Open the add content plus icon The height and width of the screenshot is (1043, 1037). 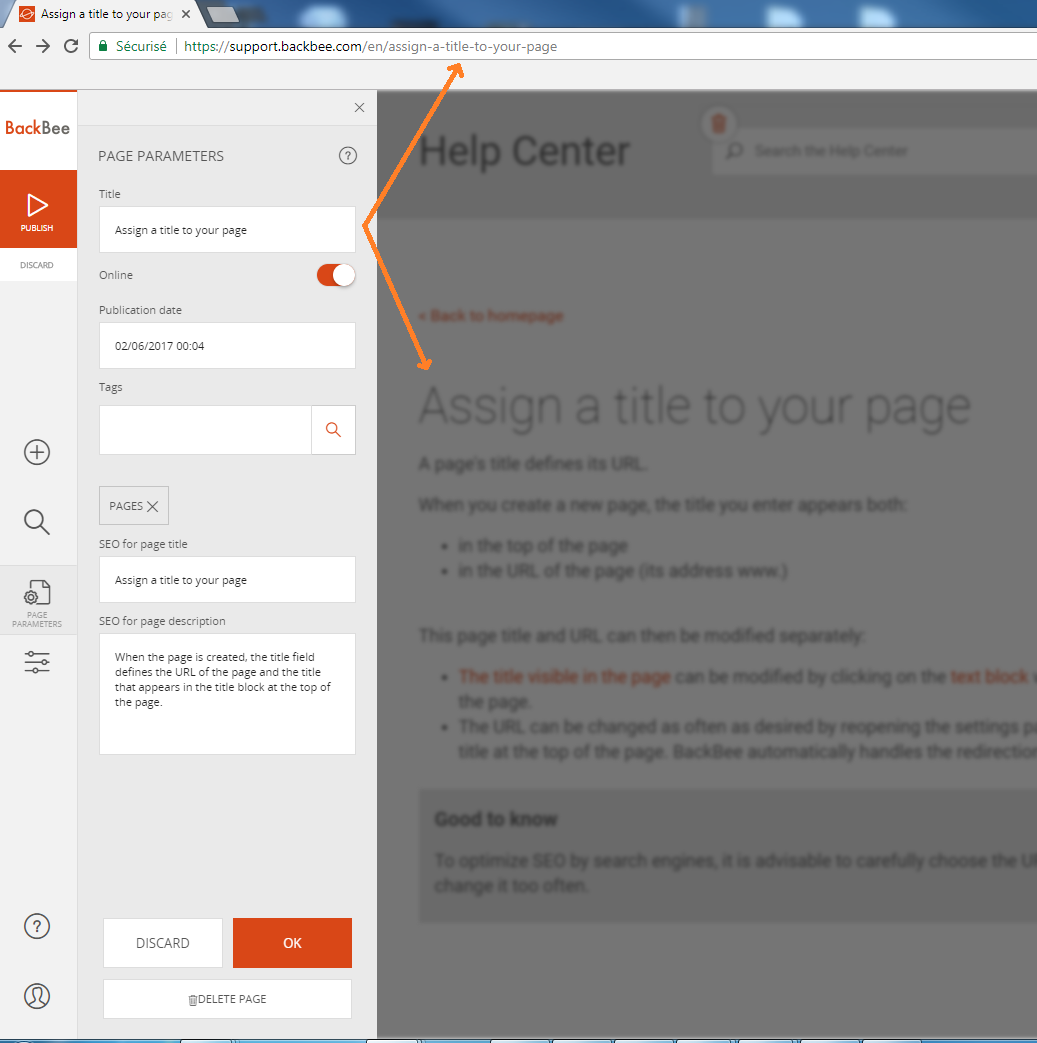[37, 452]
